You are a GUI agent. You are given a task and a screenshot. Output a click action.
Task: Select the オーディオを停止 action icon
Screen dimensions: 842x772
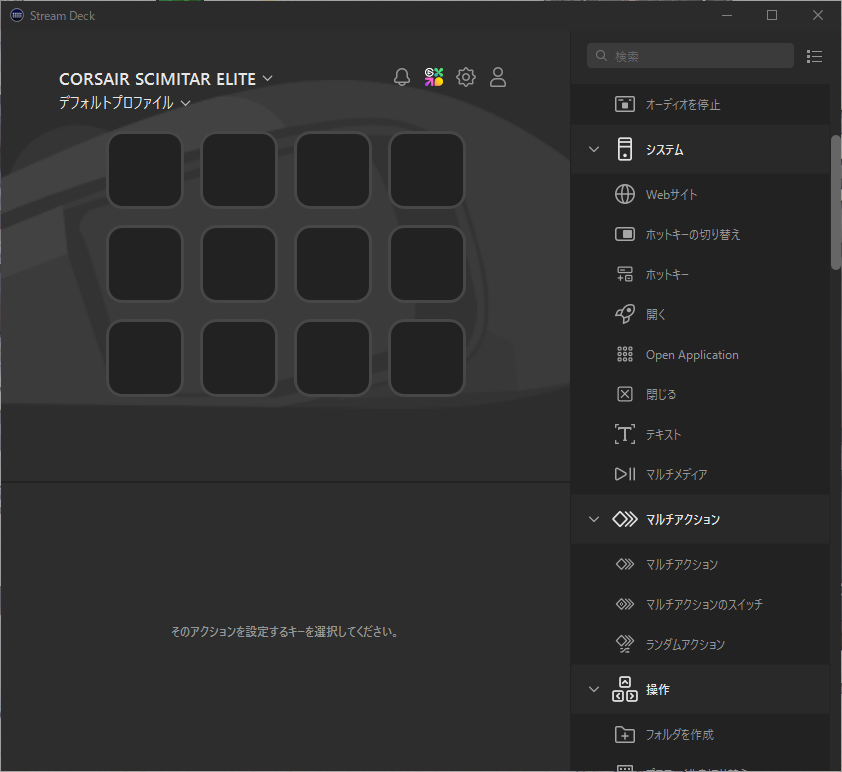pyautogui.click(x=625, y=104)
